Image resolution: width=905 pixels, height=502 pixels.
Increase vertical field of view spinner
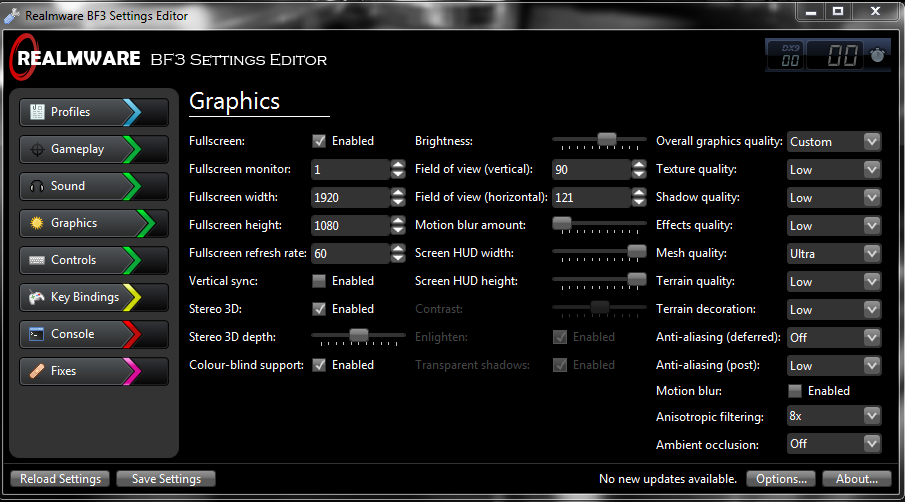pos(638,164)
